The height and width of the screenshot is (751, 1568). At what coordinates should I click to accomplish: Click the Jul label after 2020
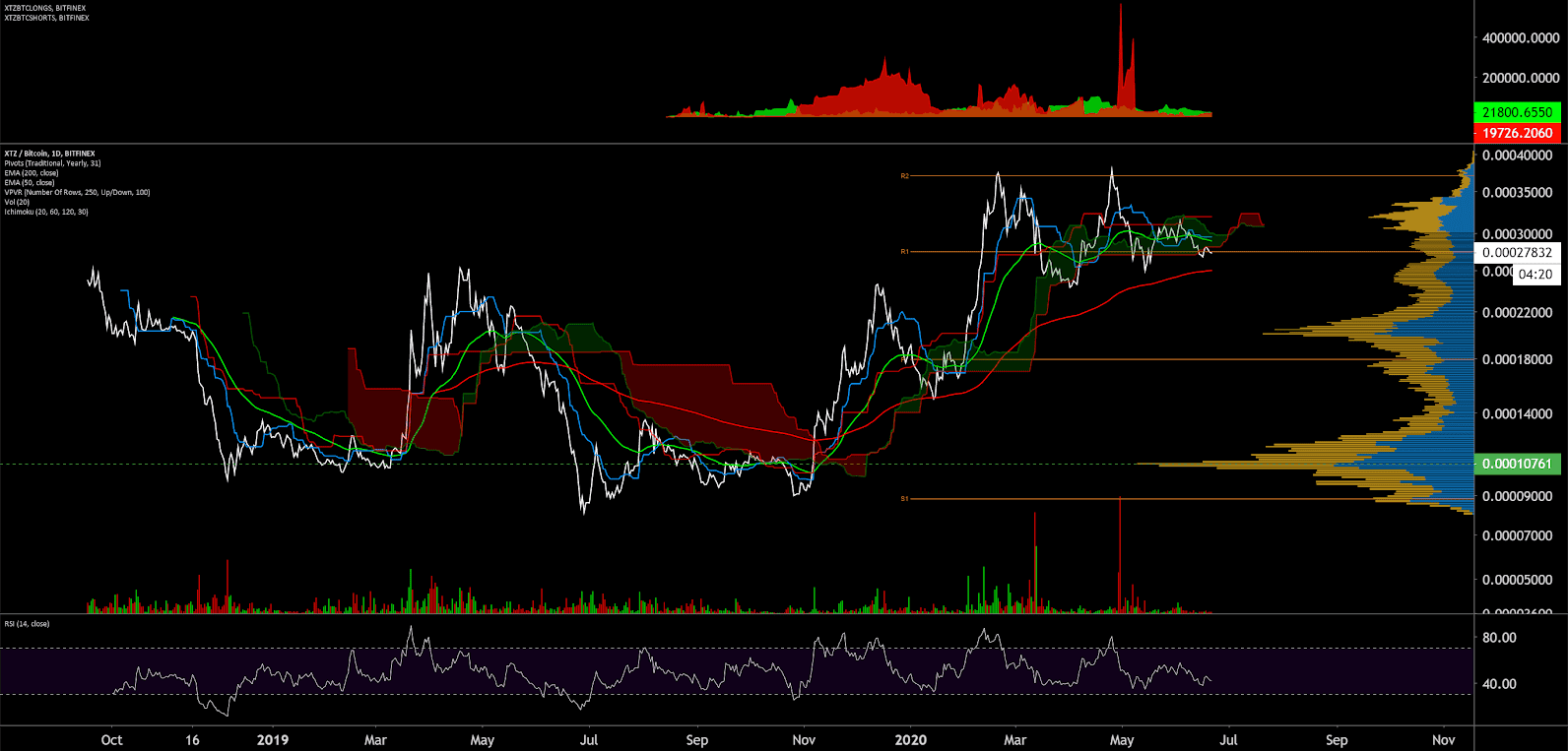tap(1228, 740)
